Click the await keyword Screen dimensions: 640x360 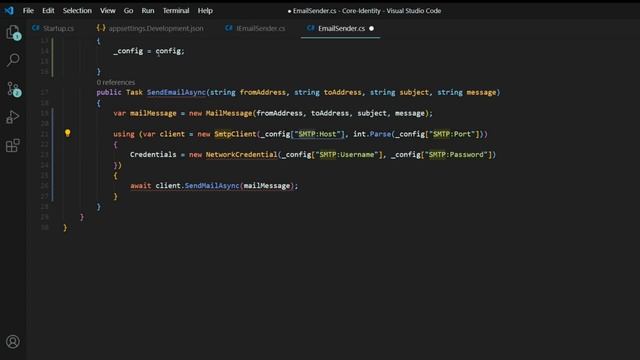point(141,186)
